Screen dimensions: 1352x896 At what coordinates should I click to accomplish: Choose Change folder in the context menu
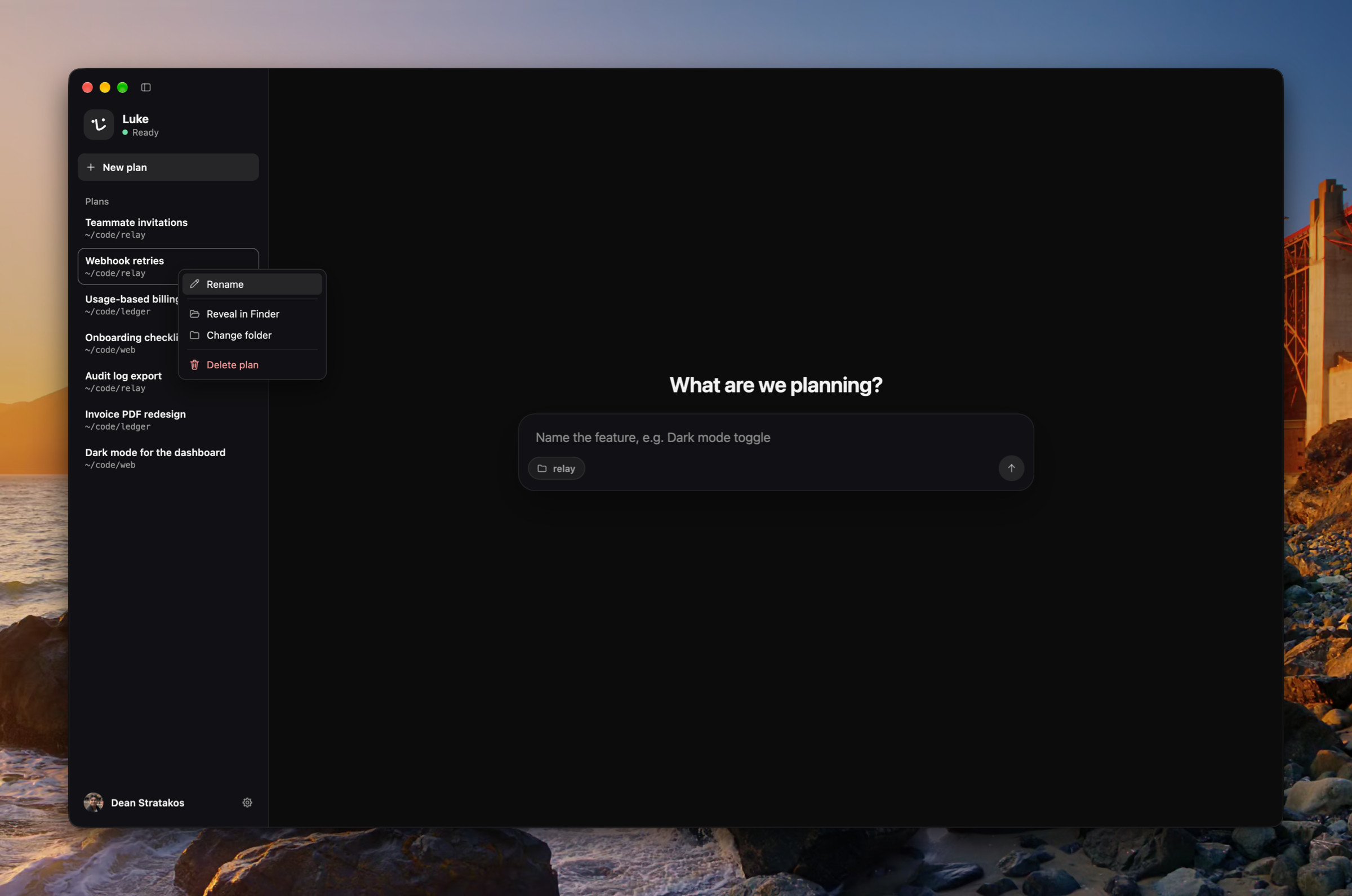click(252, 335)
